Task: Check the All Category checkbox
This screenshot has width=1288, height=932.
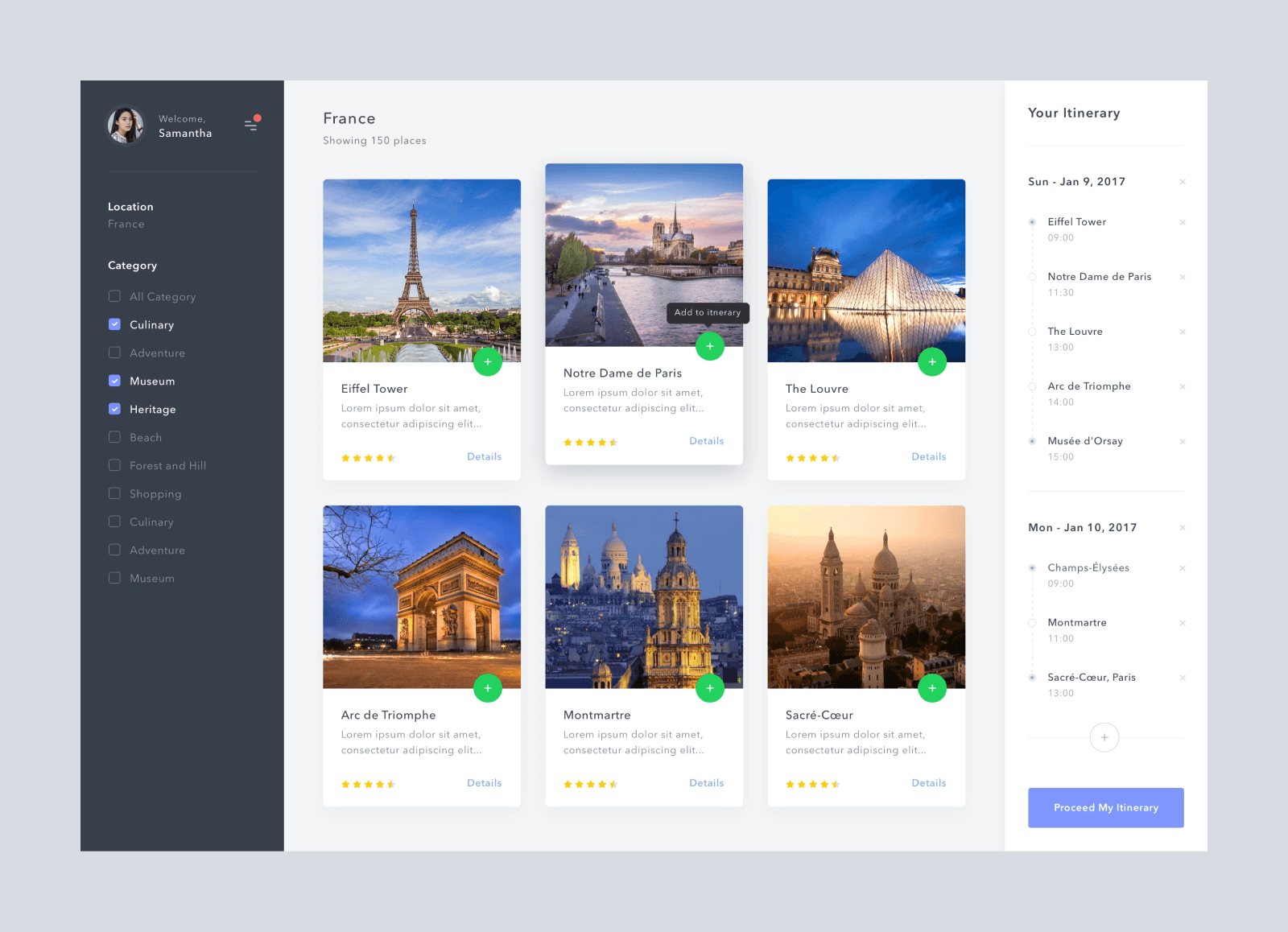Action: (114, 296)
